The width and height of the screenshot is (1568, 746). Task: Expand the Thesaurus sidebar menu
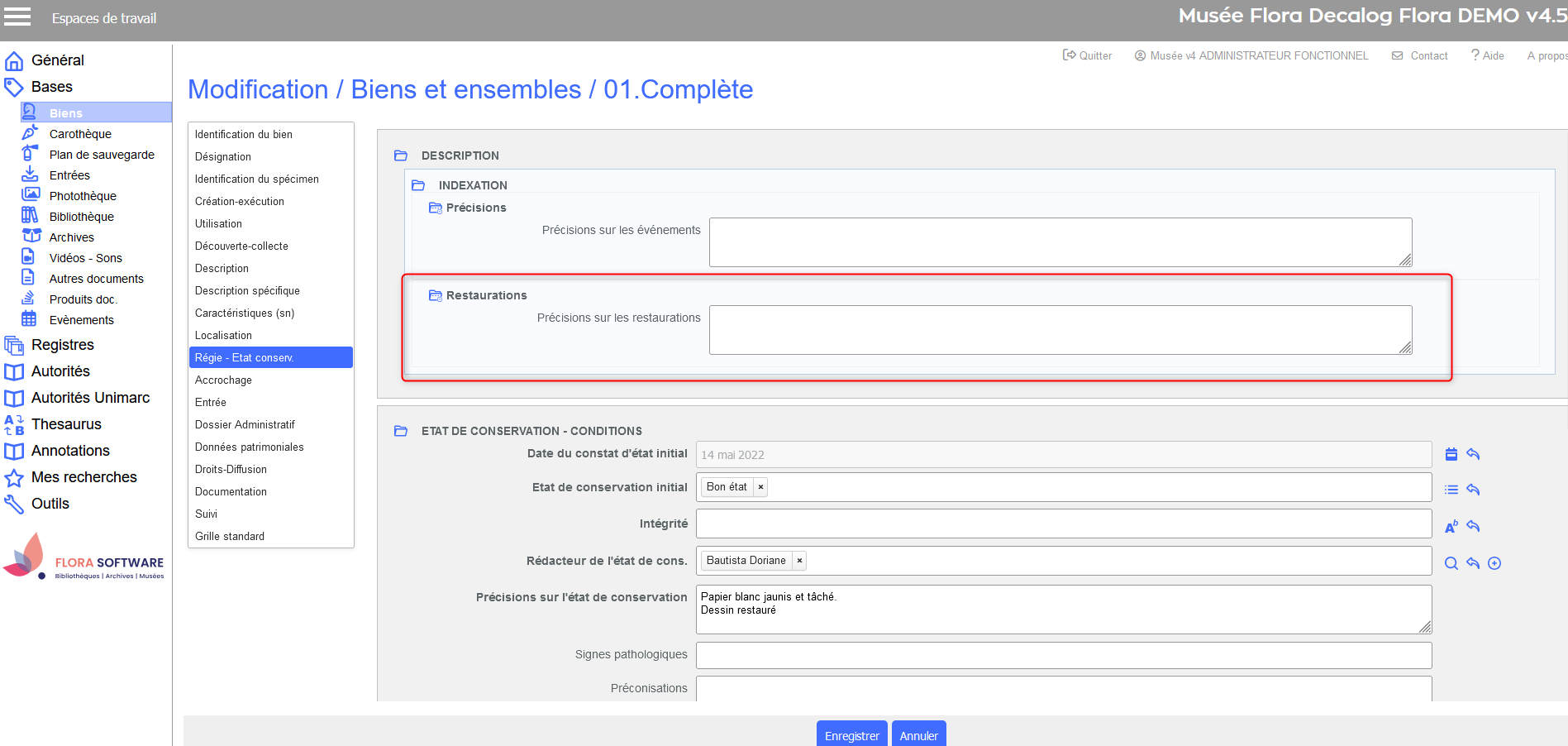[x=66, y=424]
